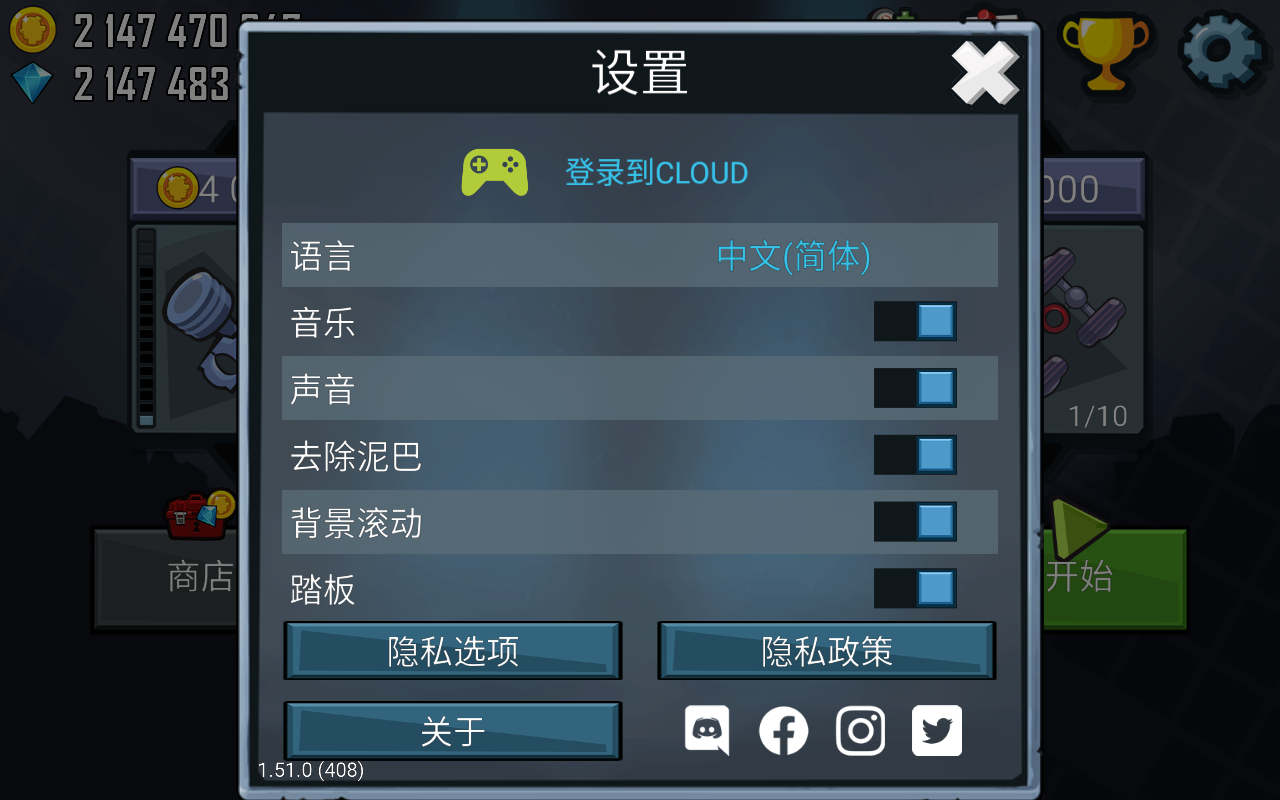Tap the gold coin currency icon
The height and width of the screenshot is (800, 1280).
tap(32, 30)
